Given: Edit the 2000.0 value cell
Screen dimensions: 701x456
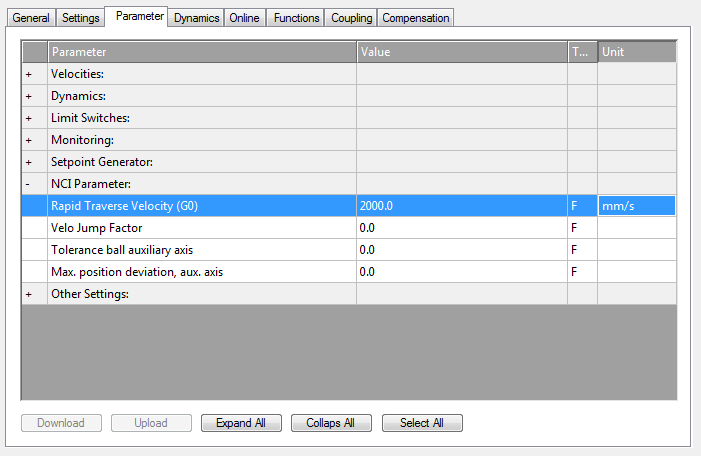Looking at the screenshot, I should 462,206.
